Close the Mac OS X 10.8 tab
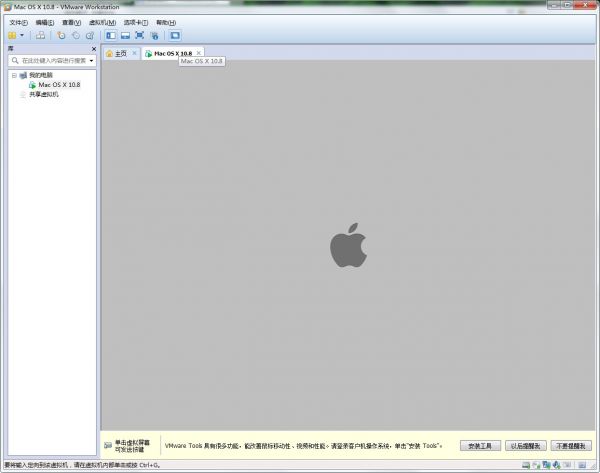Viewport: 600px width, 473px height. tap(198, 53)
